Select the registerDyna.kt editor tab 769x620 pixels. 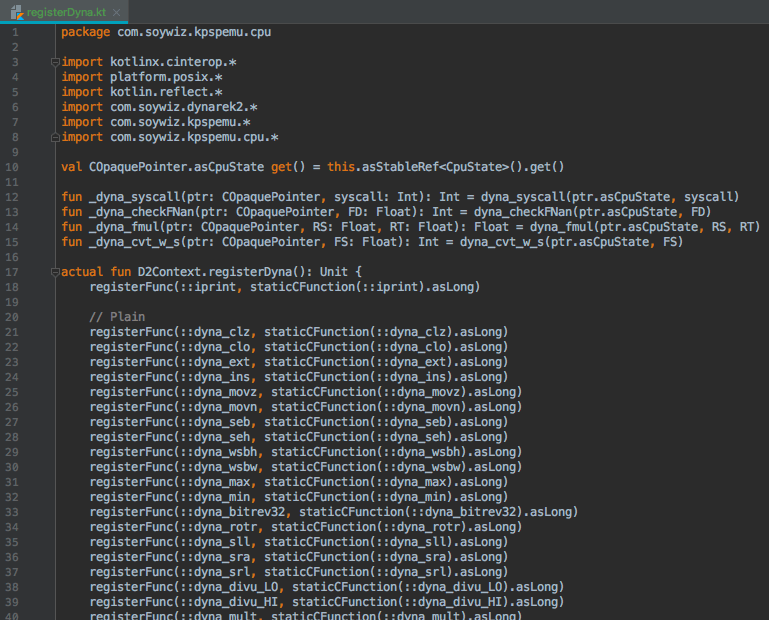pos(67,9)
